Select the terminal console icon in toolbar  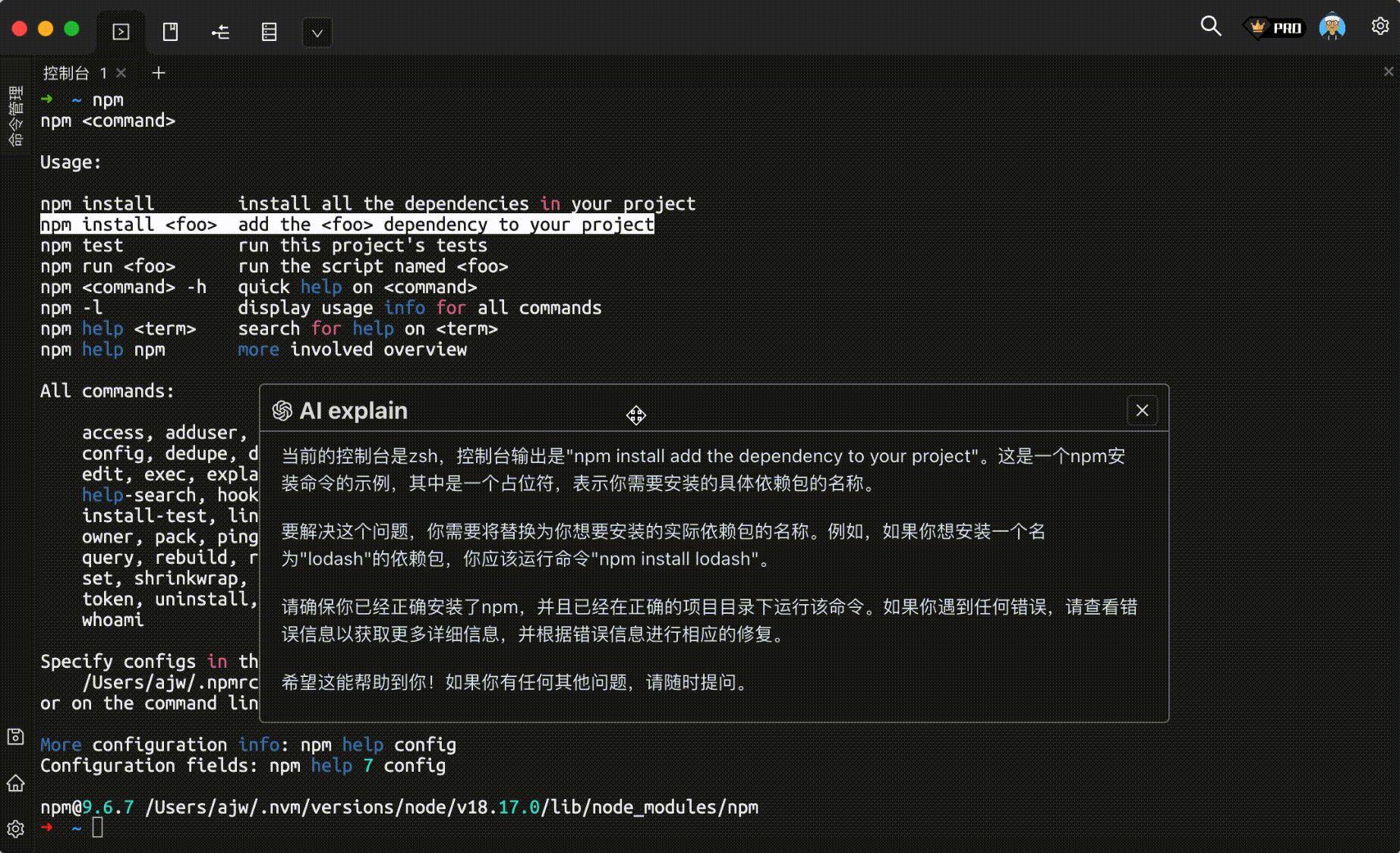pos(121,32)
